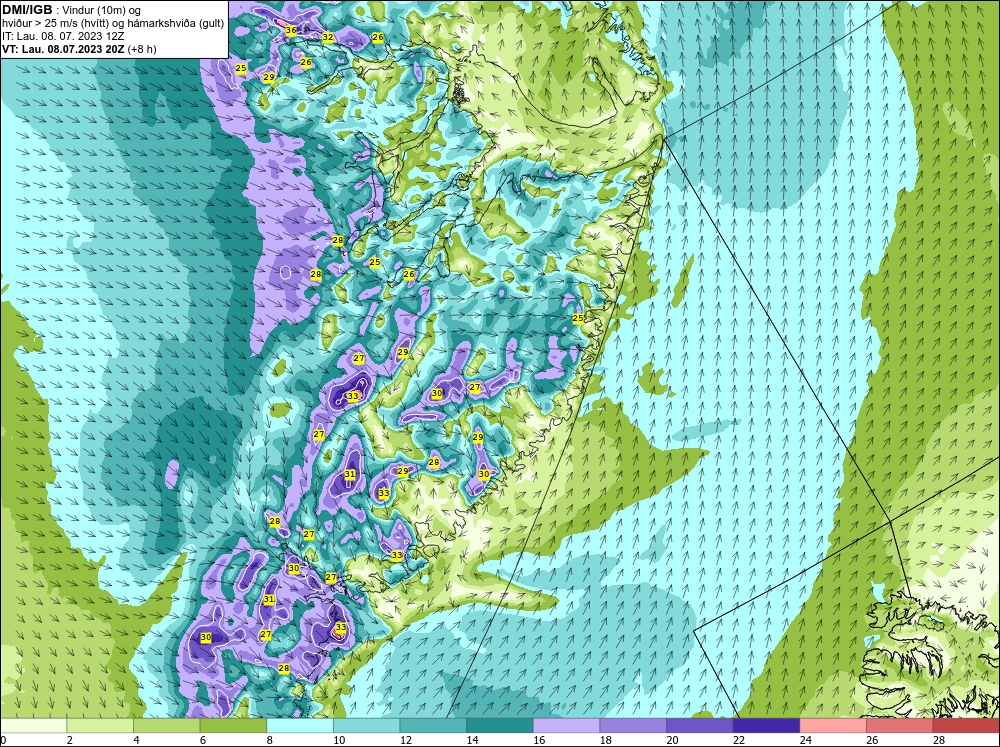Choose the 22–24 m/s dark indigo swatch
The height and width of the screenshot is (747, 1000).
pyautogui.click(x=767, y=725)
